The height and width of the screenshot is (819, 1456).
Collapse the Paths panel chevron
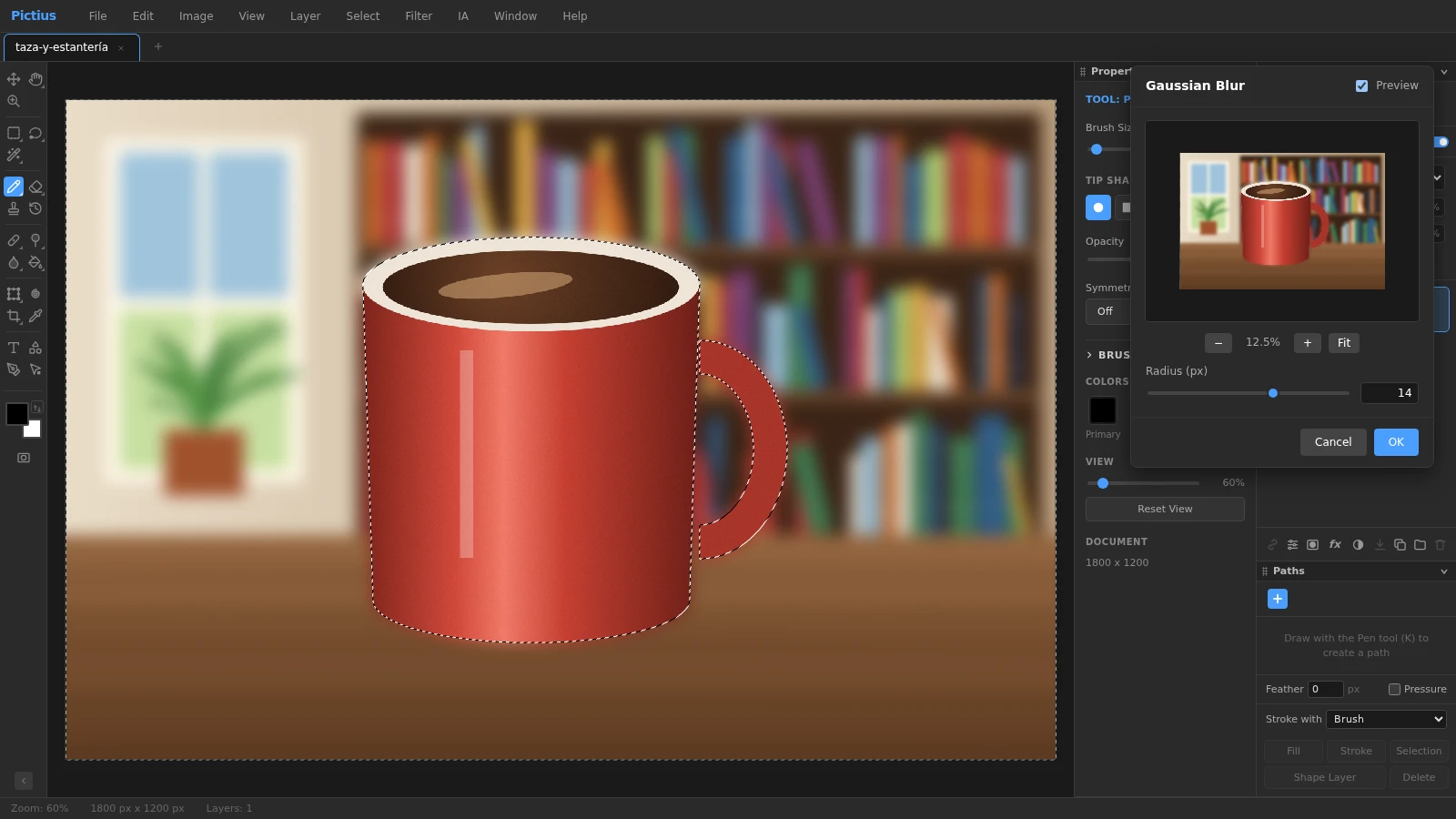click(1444, 571)
